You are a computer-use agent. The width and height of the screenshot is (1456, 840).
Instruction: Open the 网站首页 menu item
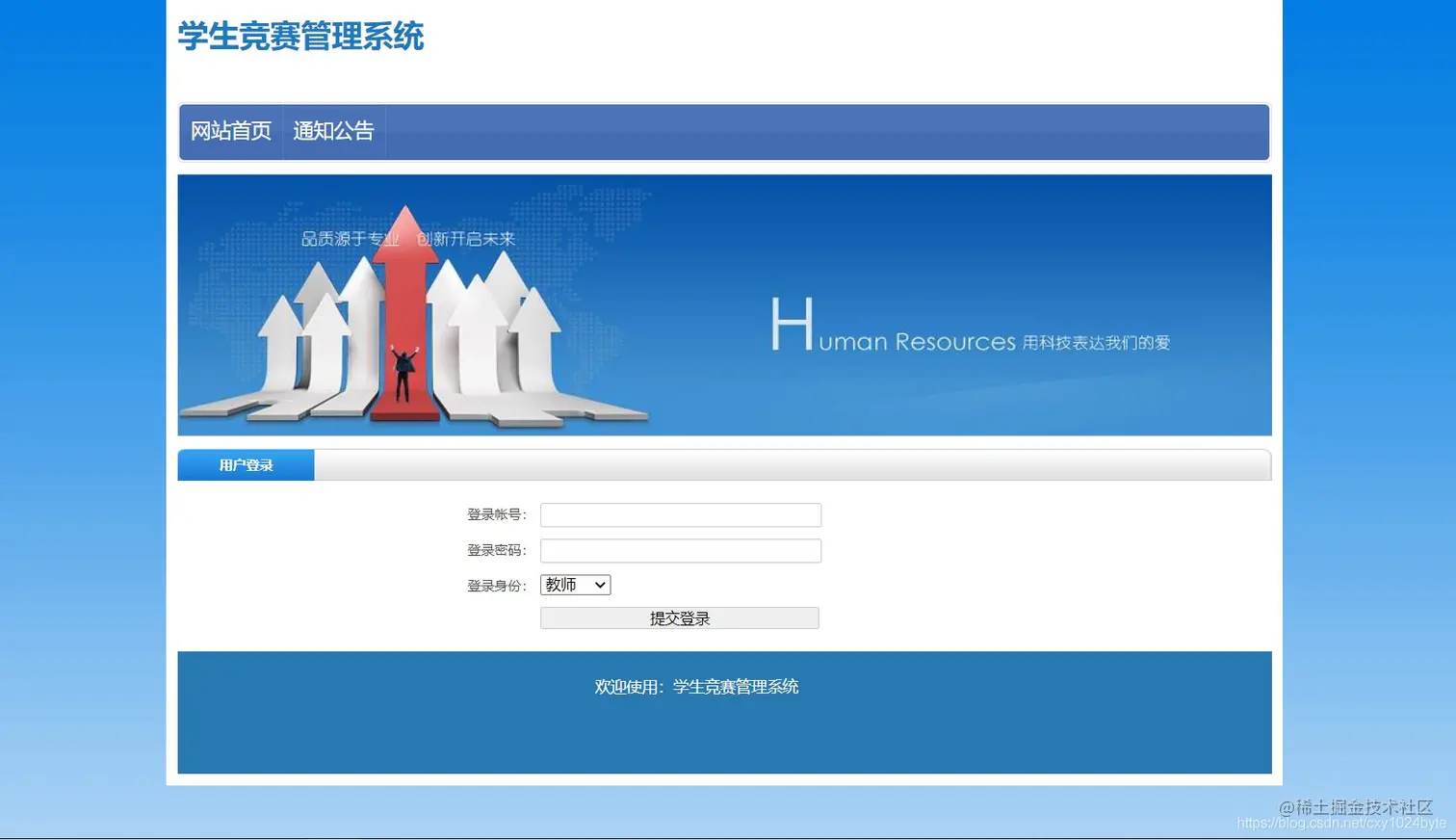[x=230, y=131]
